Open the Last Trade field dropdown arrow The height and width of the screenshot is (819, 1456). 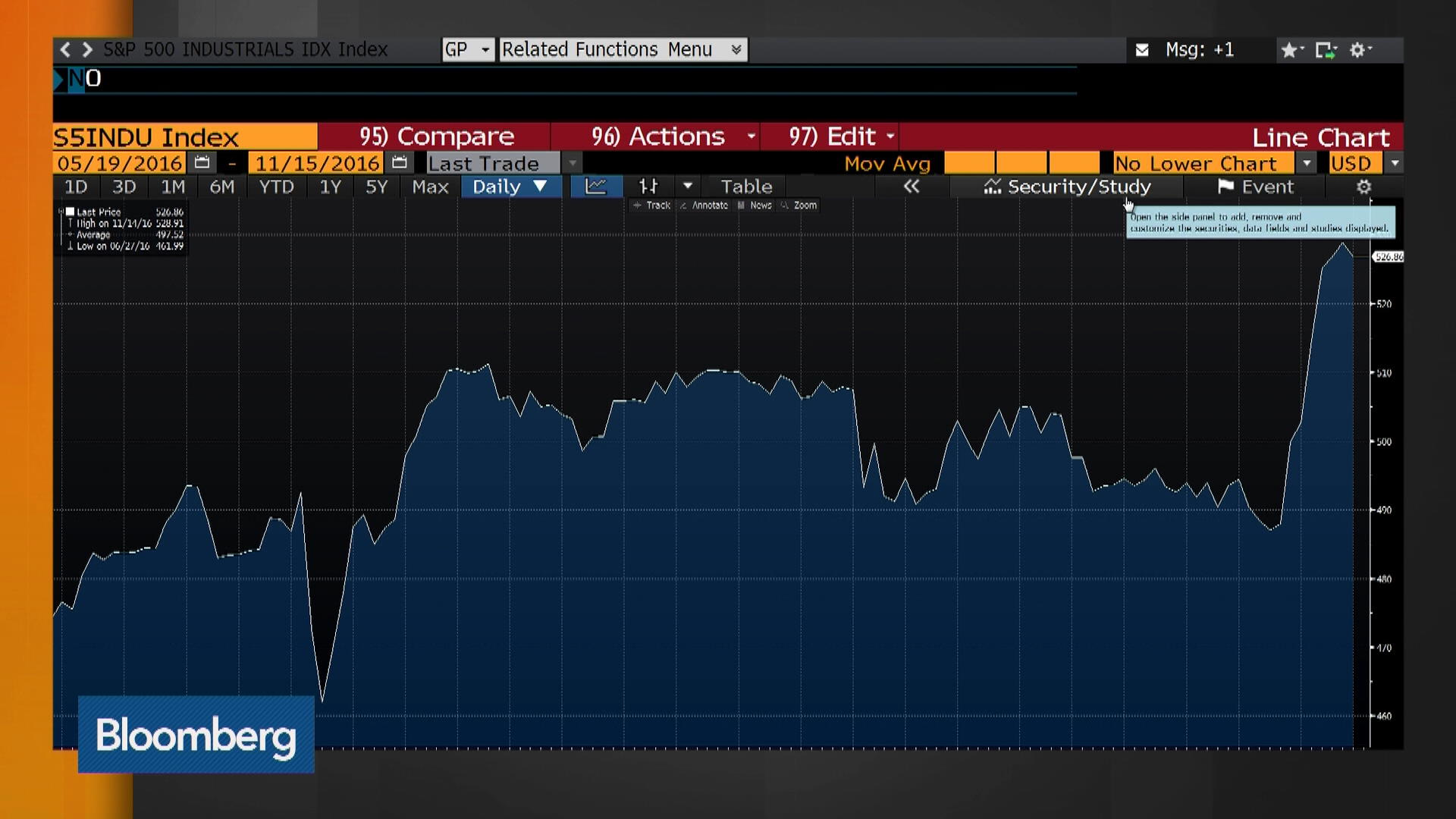pos(573,163)
